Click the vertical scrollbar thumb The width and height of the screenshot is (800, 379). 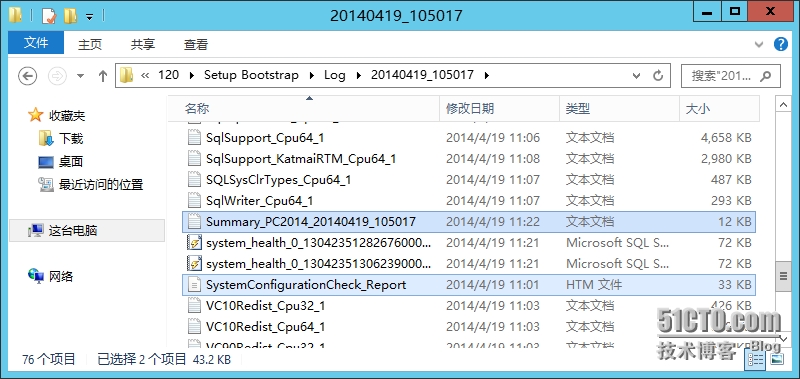[x=783, y=275]
